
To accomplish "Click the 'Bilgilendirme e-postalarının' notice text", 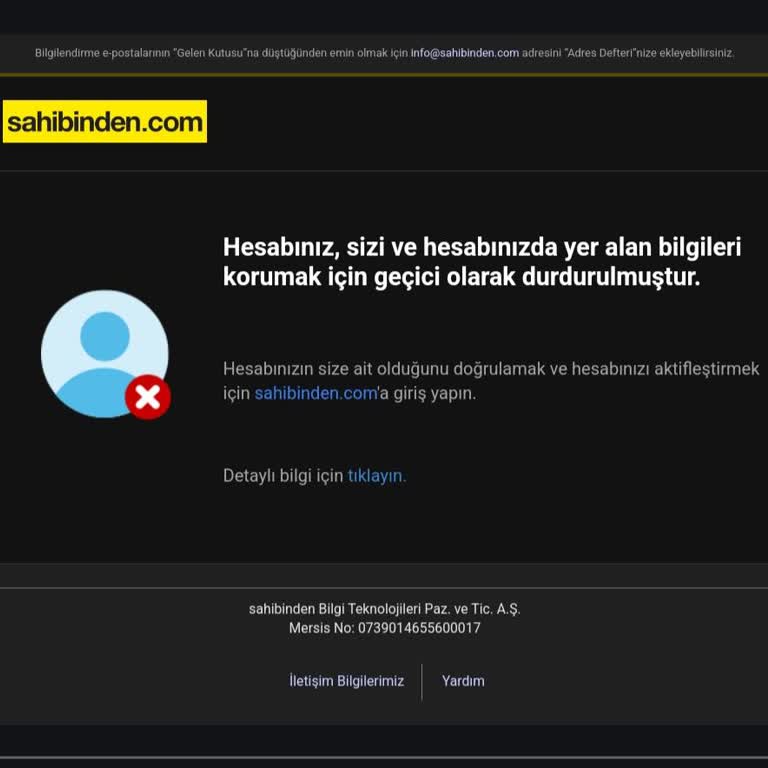I will 384,53.
